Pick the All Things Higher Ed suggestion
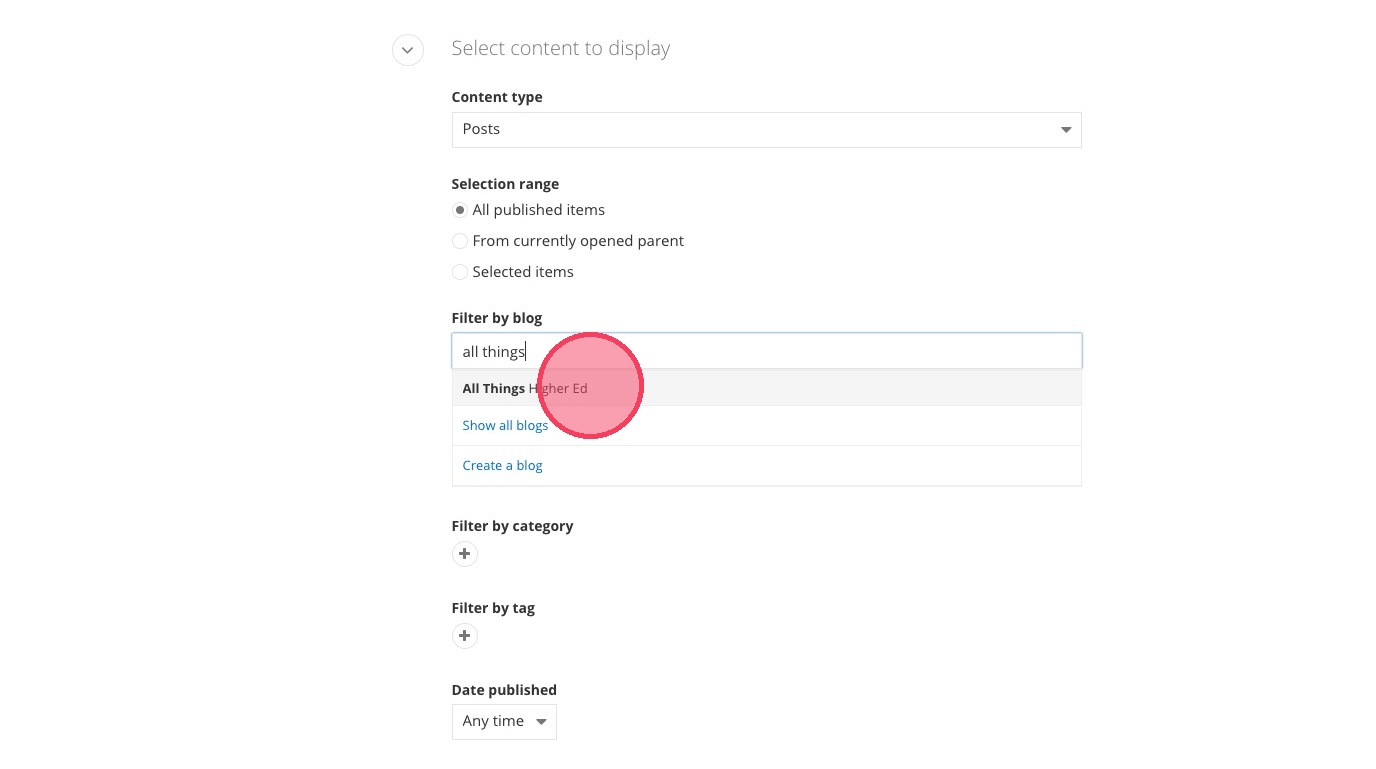This screenshot has height=769, width=1376. click(525, 388)
